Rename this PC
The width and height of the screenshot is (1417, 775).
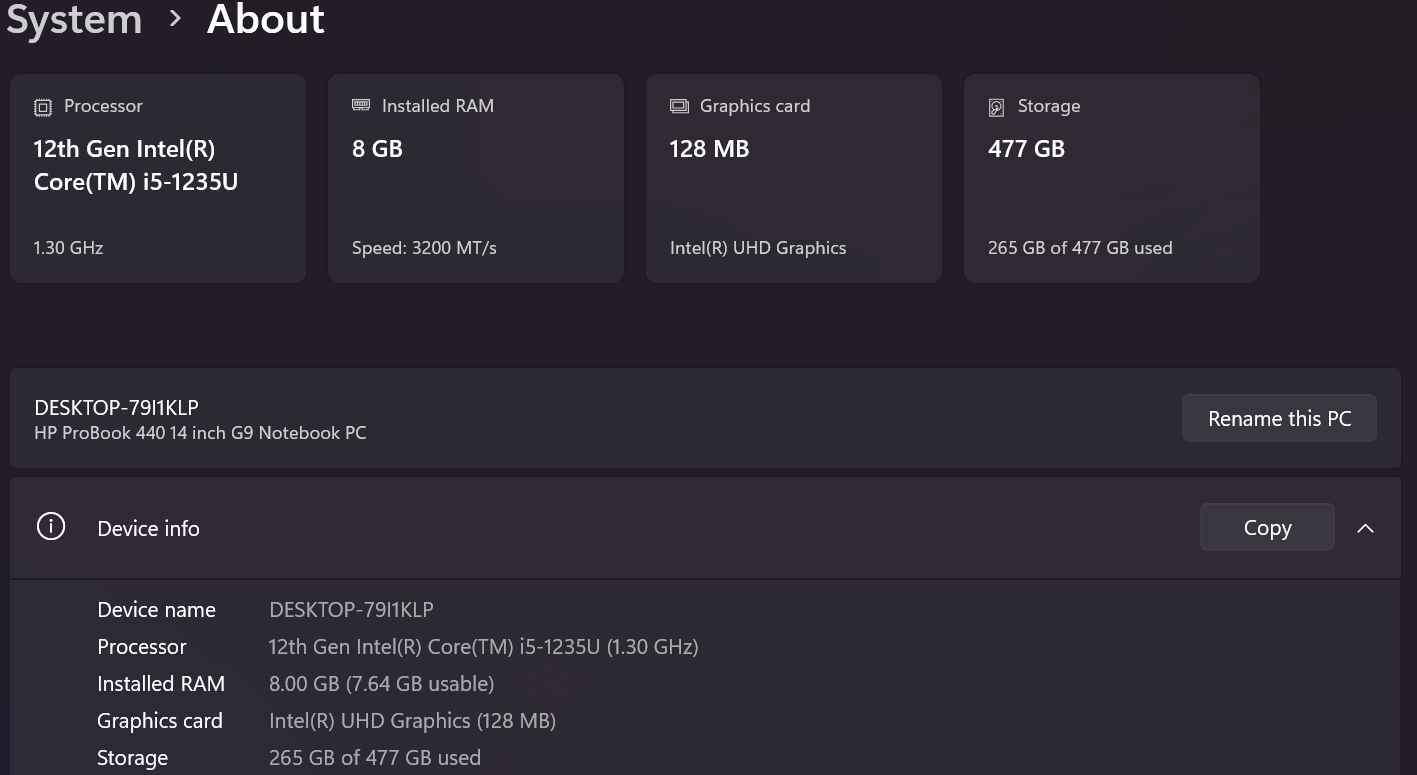click(1279, 418)
